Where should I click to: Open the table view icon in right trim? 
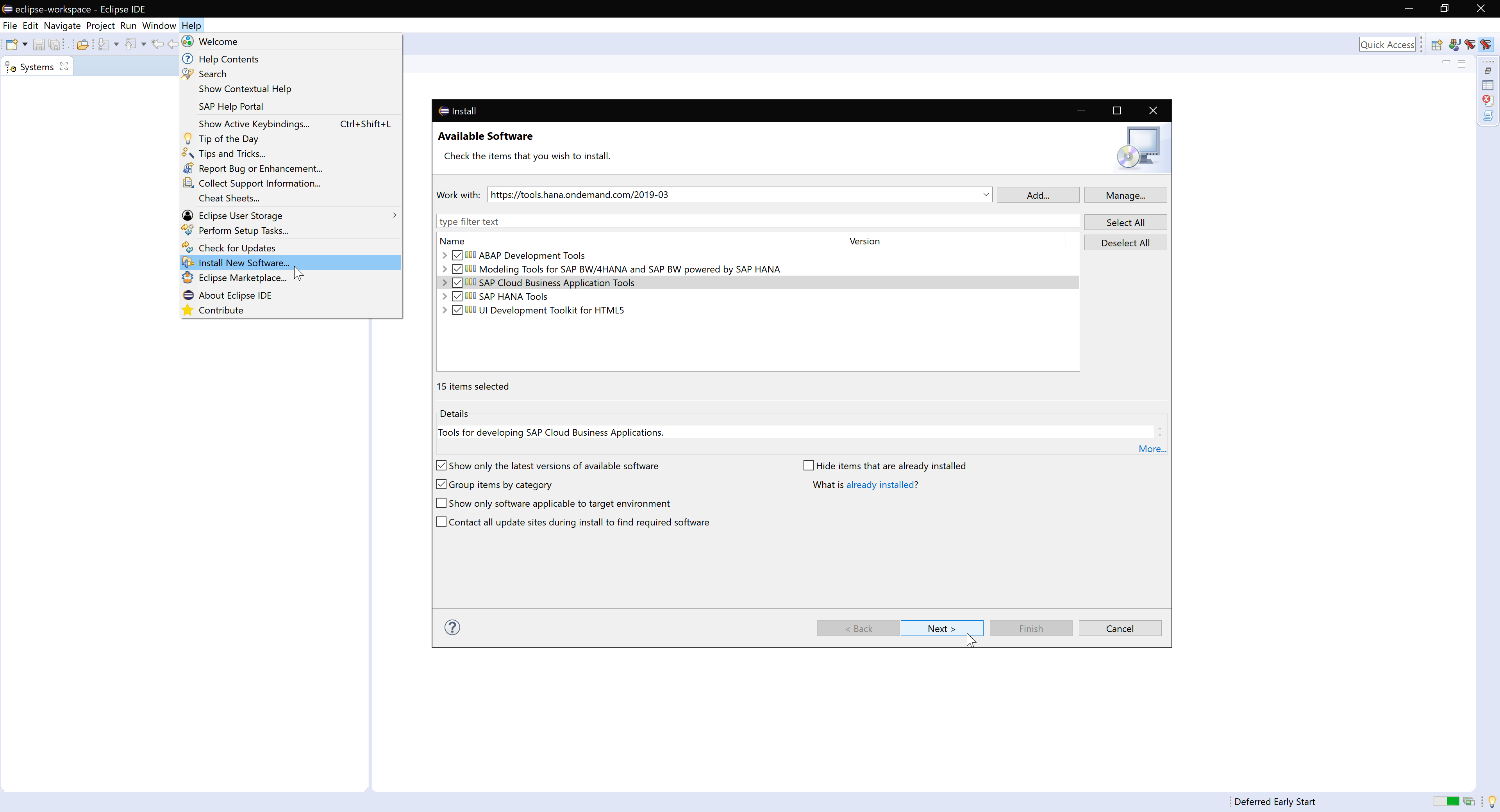[1488, 85]
